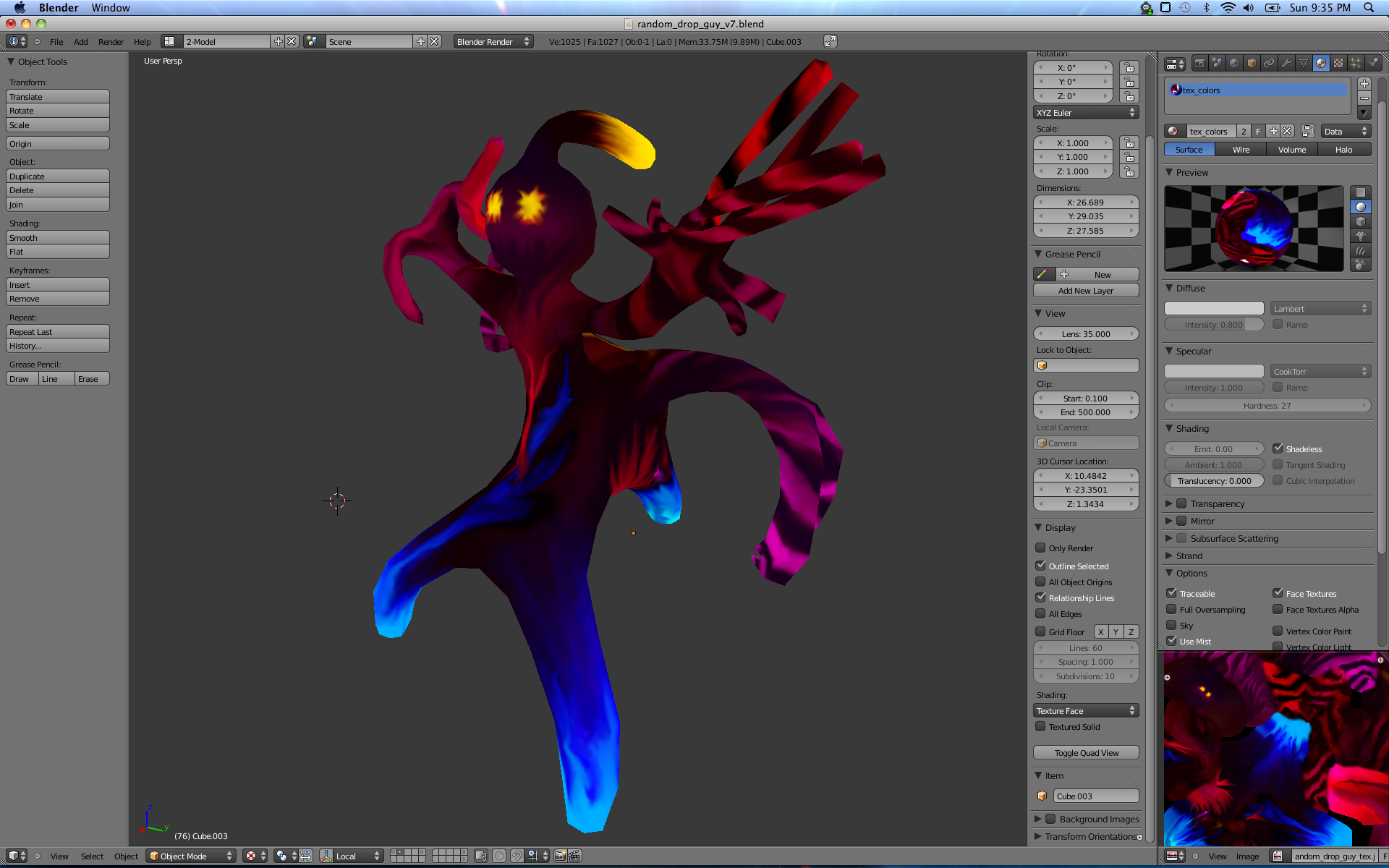Click the Smooth shading button
The image size is (1389, 868).
point(58,238)
